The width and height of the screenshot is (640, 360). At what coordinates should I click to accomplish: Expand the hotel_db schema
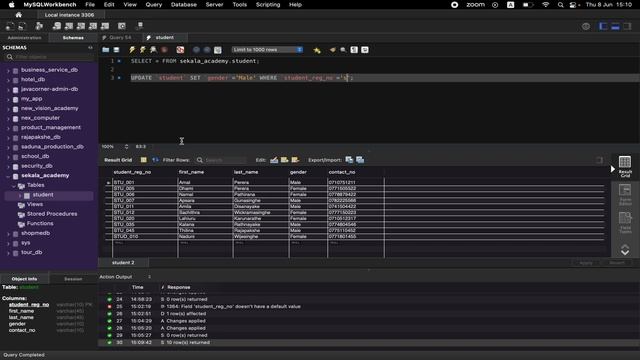point(8,80)
